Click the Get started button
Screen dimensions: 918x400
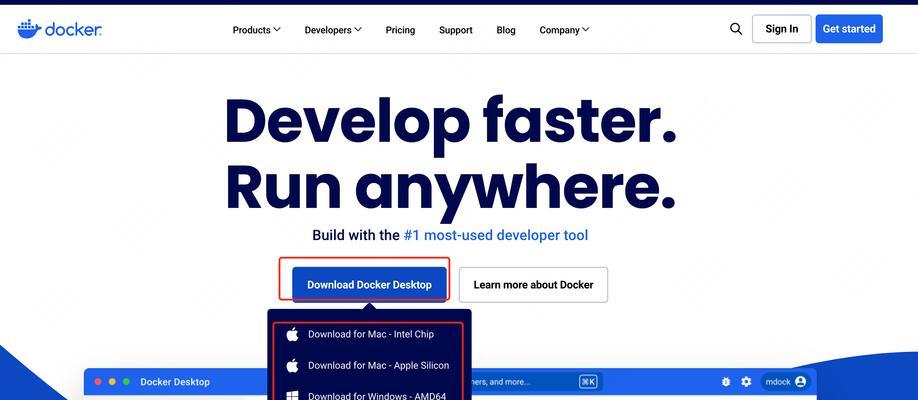click(x=849, y=29)
